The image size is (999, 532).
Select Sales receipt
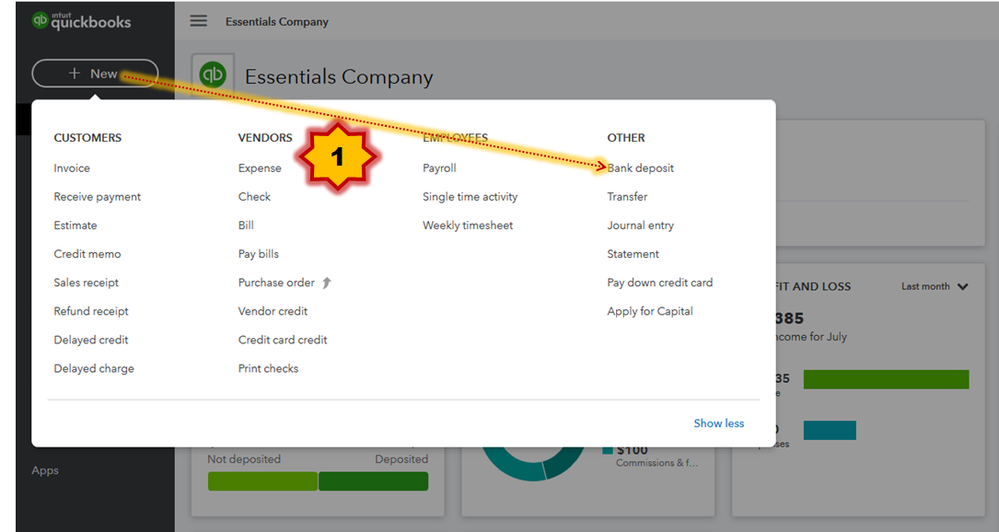click(x=86, y=283)
